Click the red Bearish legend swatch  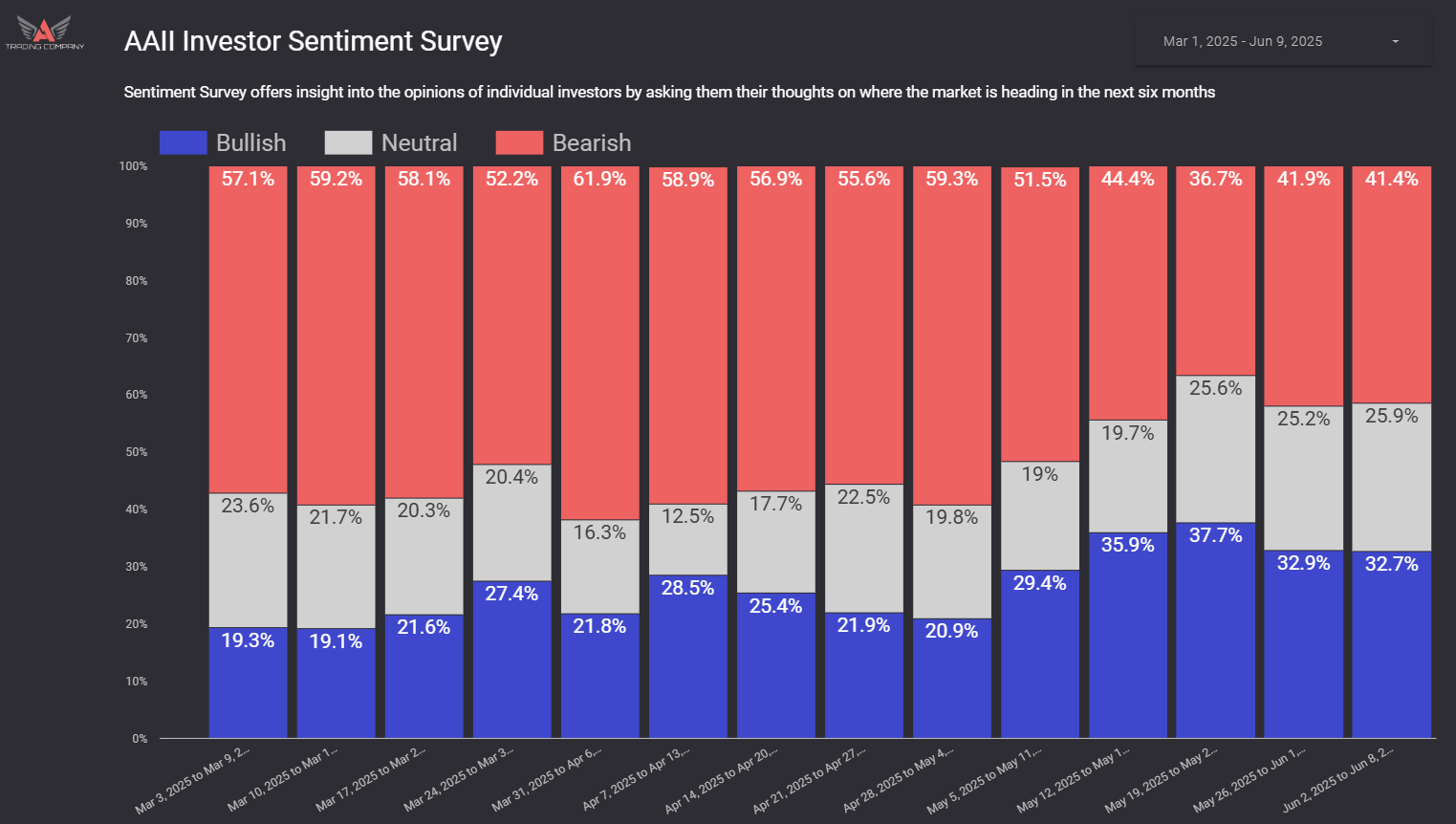click(519, 143)
